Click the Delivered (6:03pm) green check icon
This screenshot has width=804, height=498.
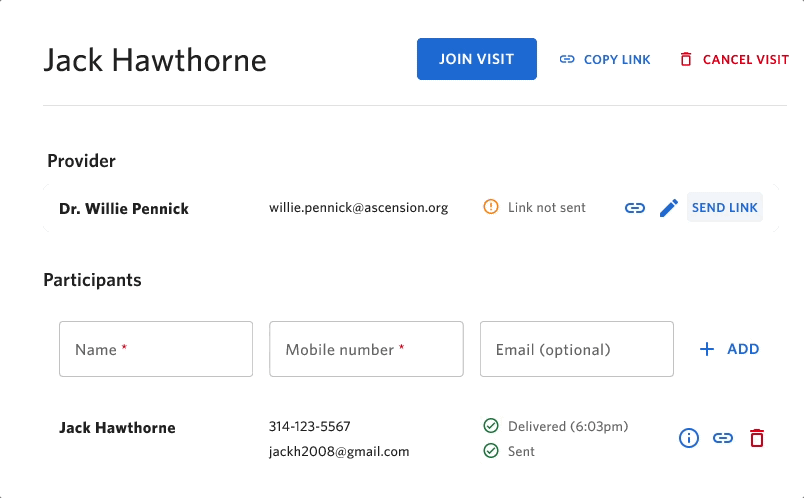click(x=491, y=426)
